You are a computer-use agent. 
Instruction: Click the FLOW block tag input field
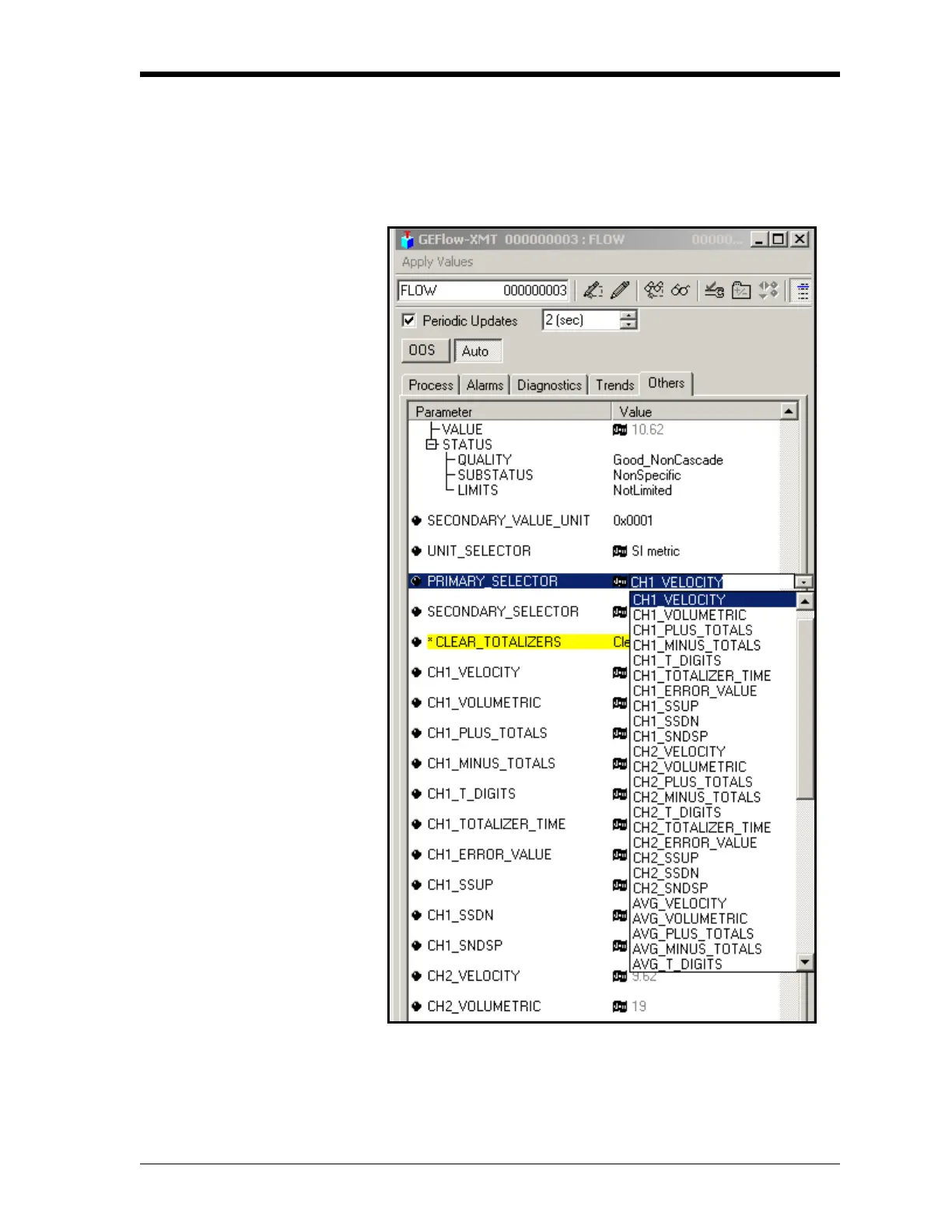click(483, 290)
